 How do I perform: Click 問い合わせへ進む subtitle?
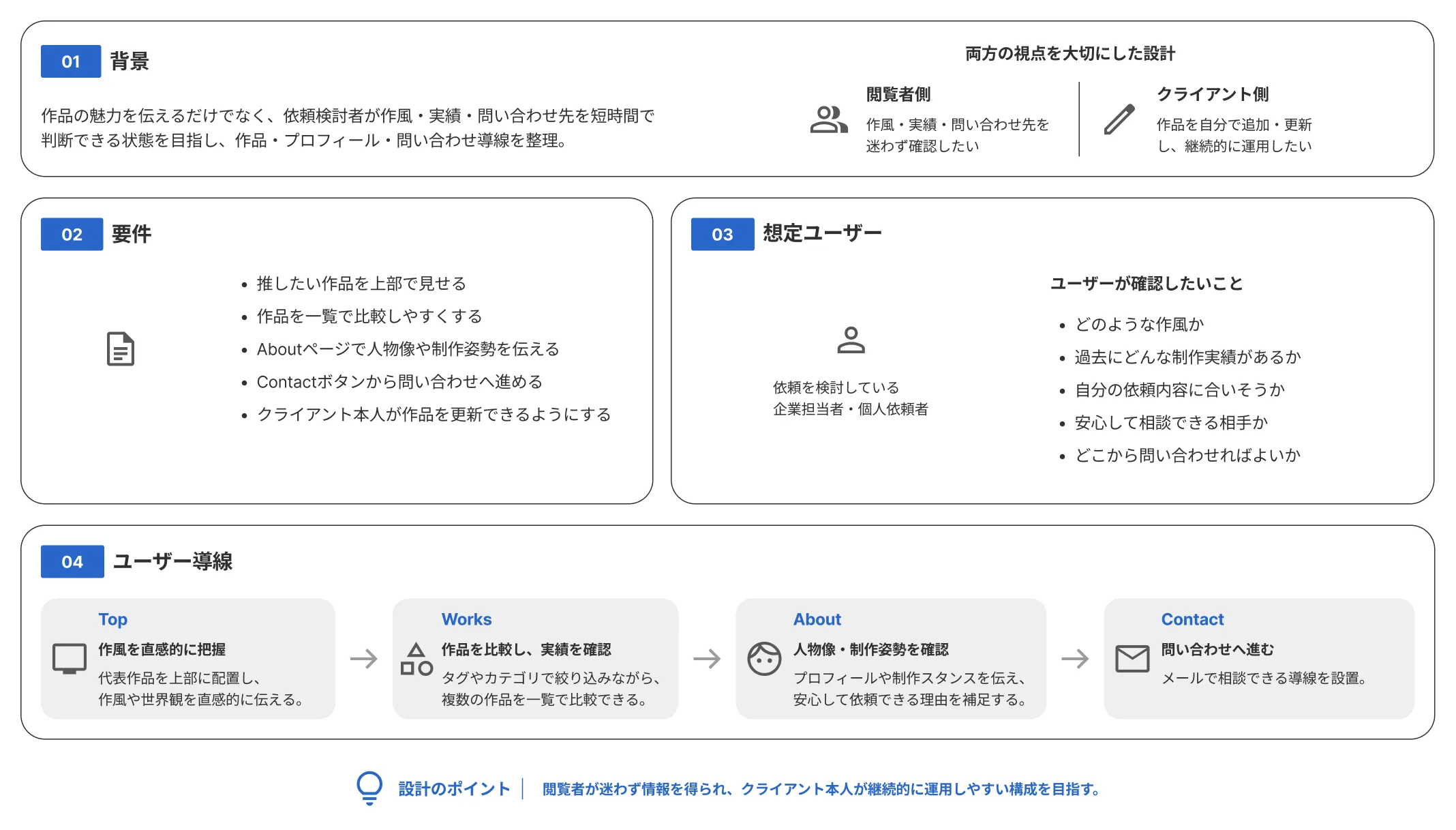click(1217, 649)
